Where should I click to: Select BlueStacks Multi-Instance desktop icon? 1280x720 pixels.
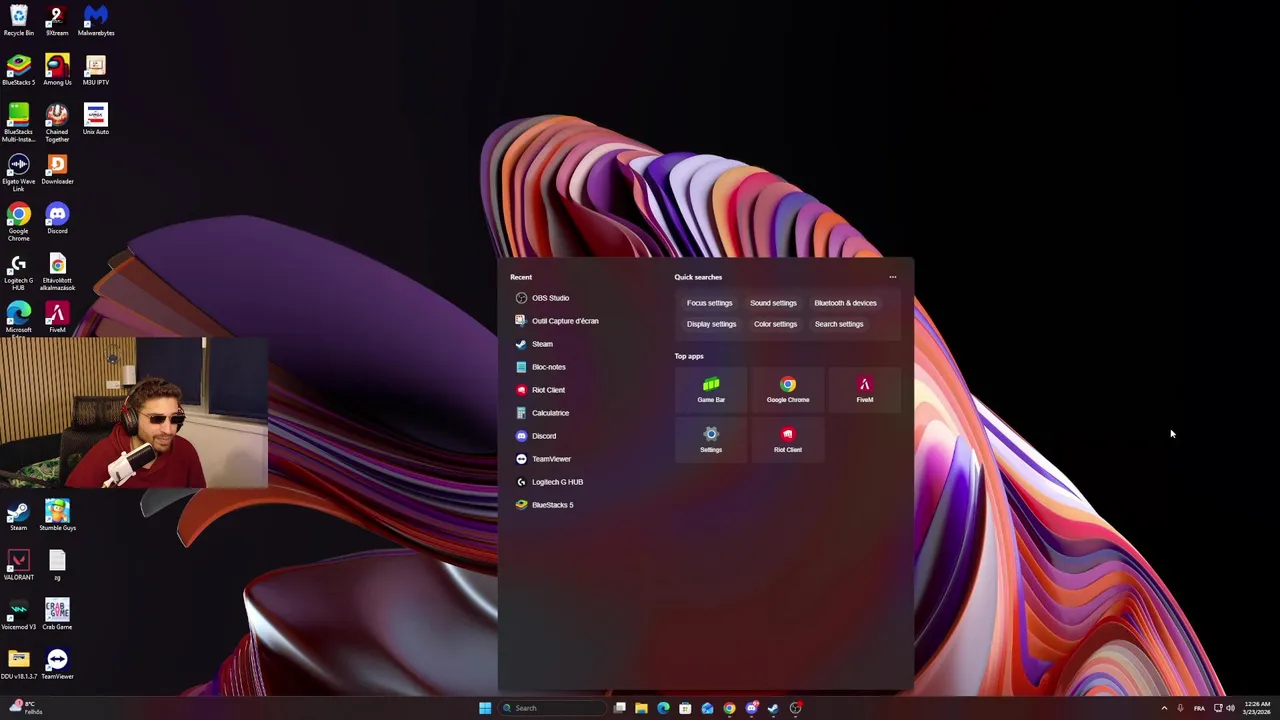pos(19,123)
